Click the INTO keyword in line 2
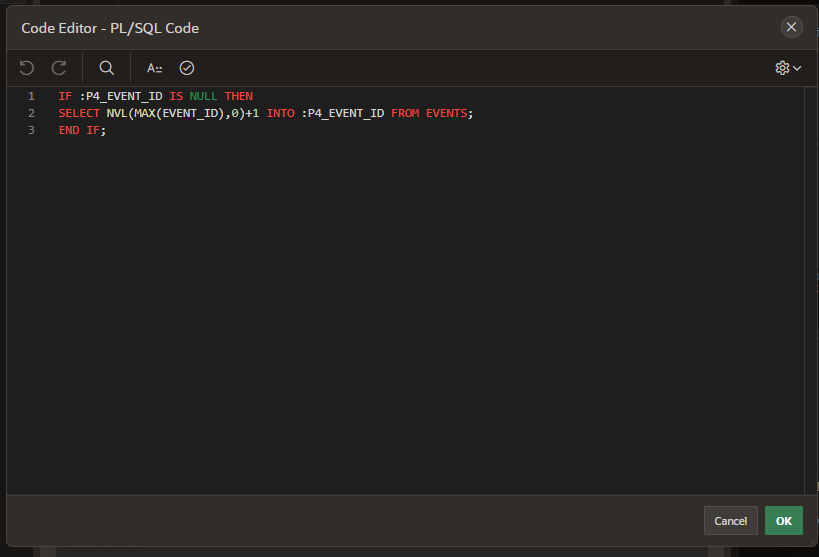 pos(280,113)
